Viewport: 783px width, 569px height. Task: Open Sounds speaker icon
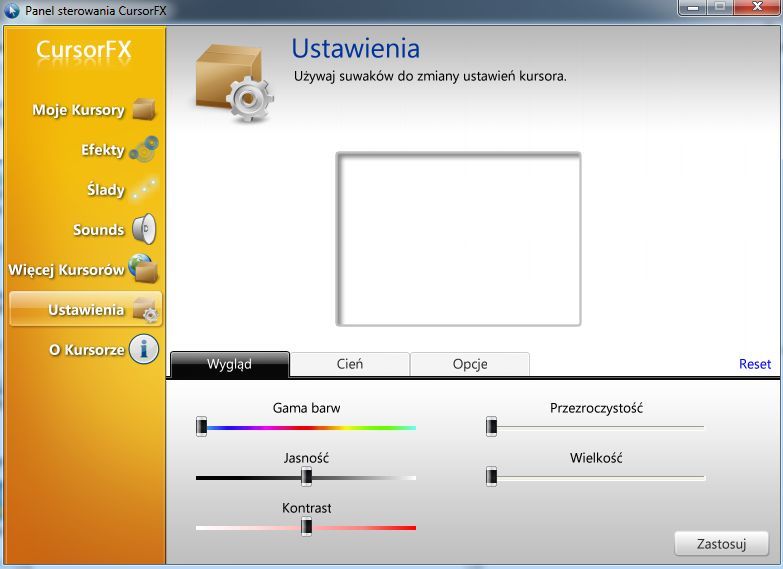[x=144, y=229]
